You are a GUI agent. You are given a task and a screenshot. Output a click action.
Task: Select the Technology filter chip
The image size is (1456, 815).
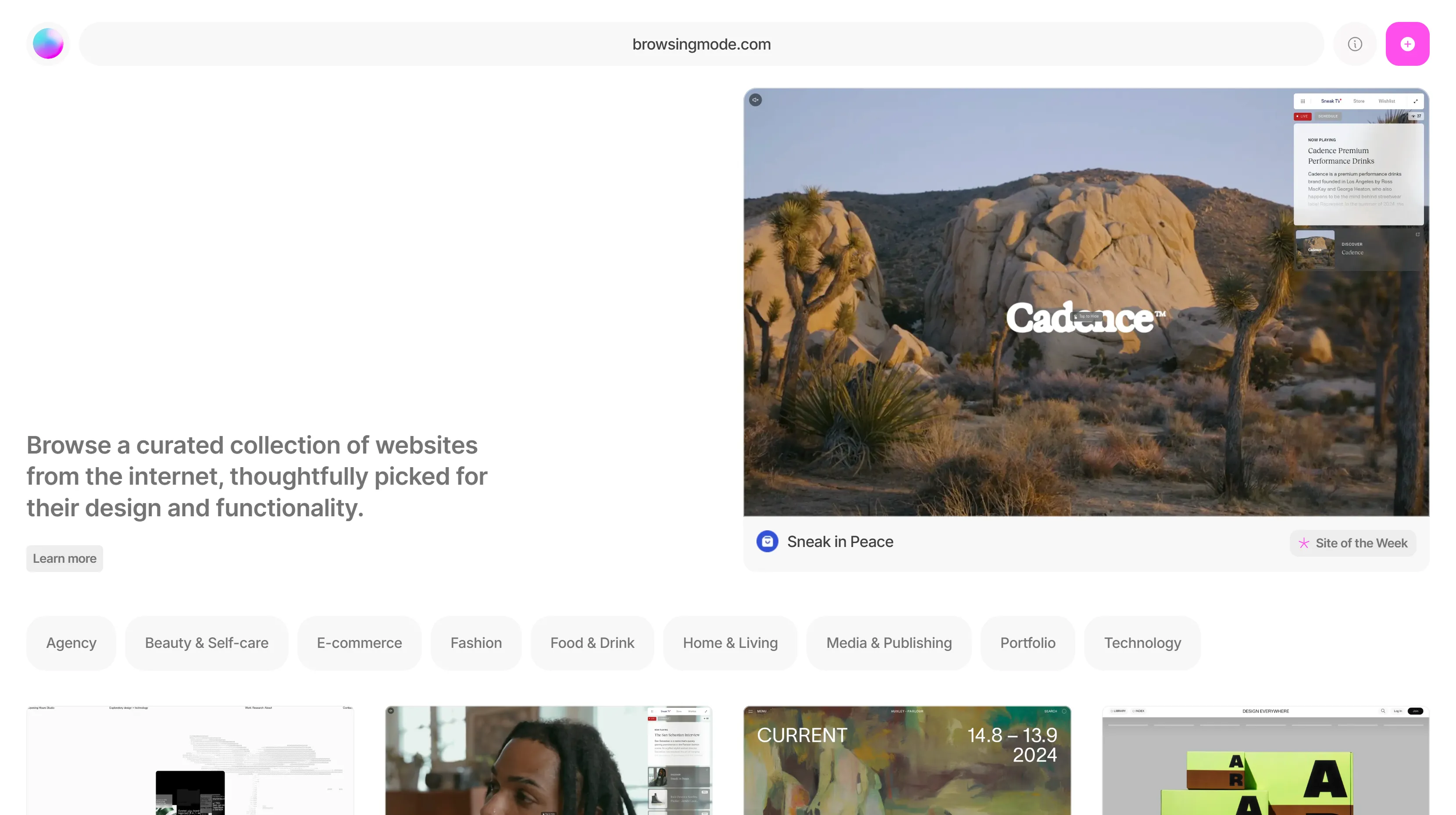(x=1142, y=643)
